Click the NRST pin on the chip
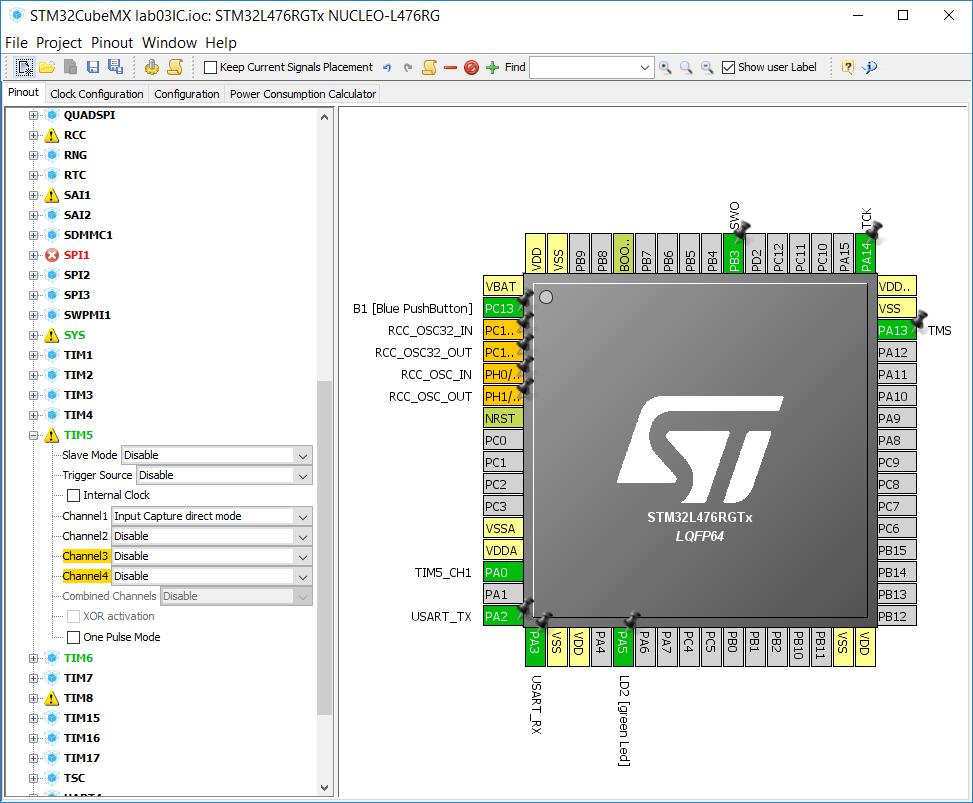The height and width of the screenshot is (803, 973). coord(503,418)
